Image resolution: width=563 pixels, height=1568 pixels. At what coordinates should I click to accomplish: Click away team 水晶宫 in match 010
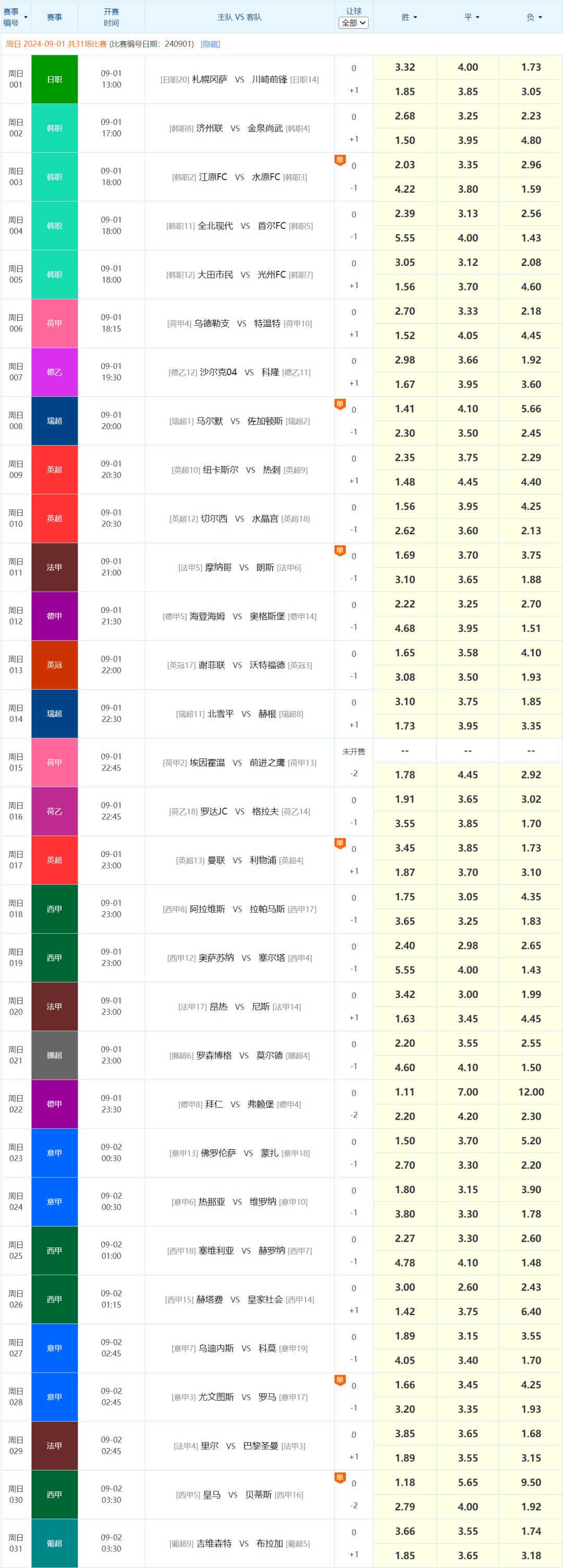[265, 519]
